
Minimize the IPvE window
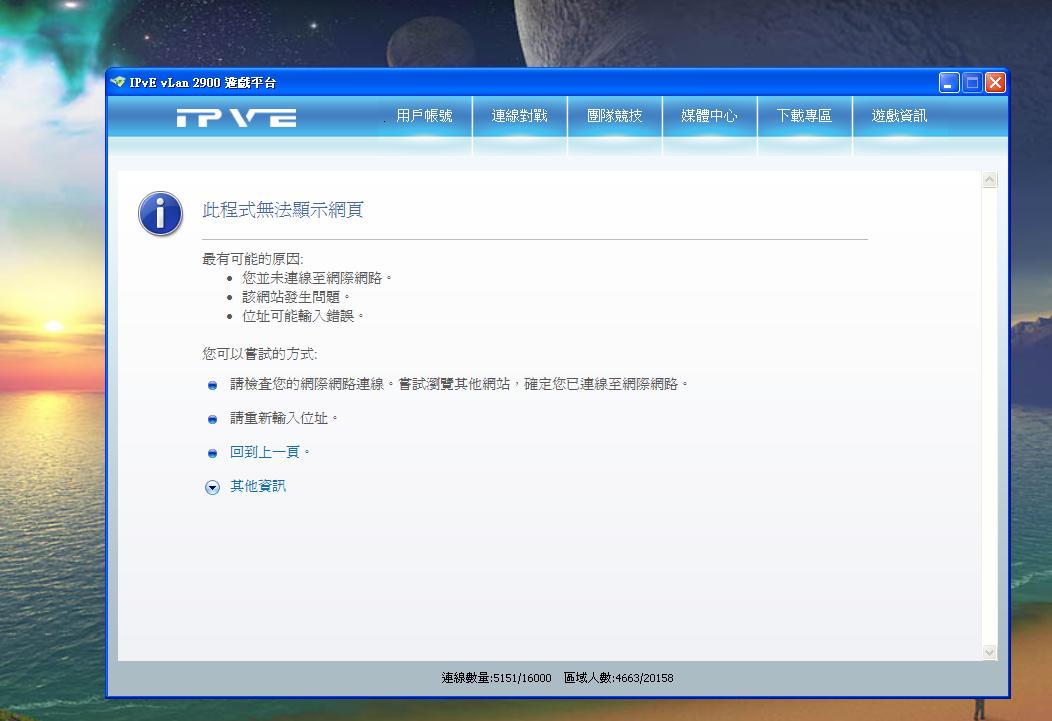point(949,83)
